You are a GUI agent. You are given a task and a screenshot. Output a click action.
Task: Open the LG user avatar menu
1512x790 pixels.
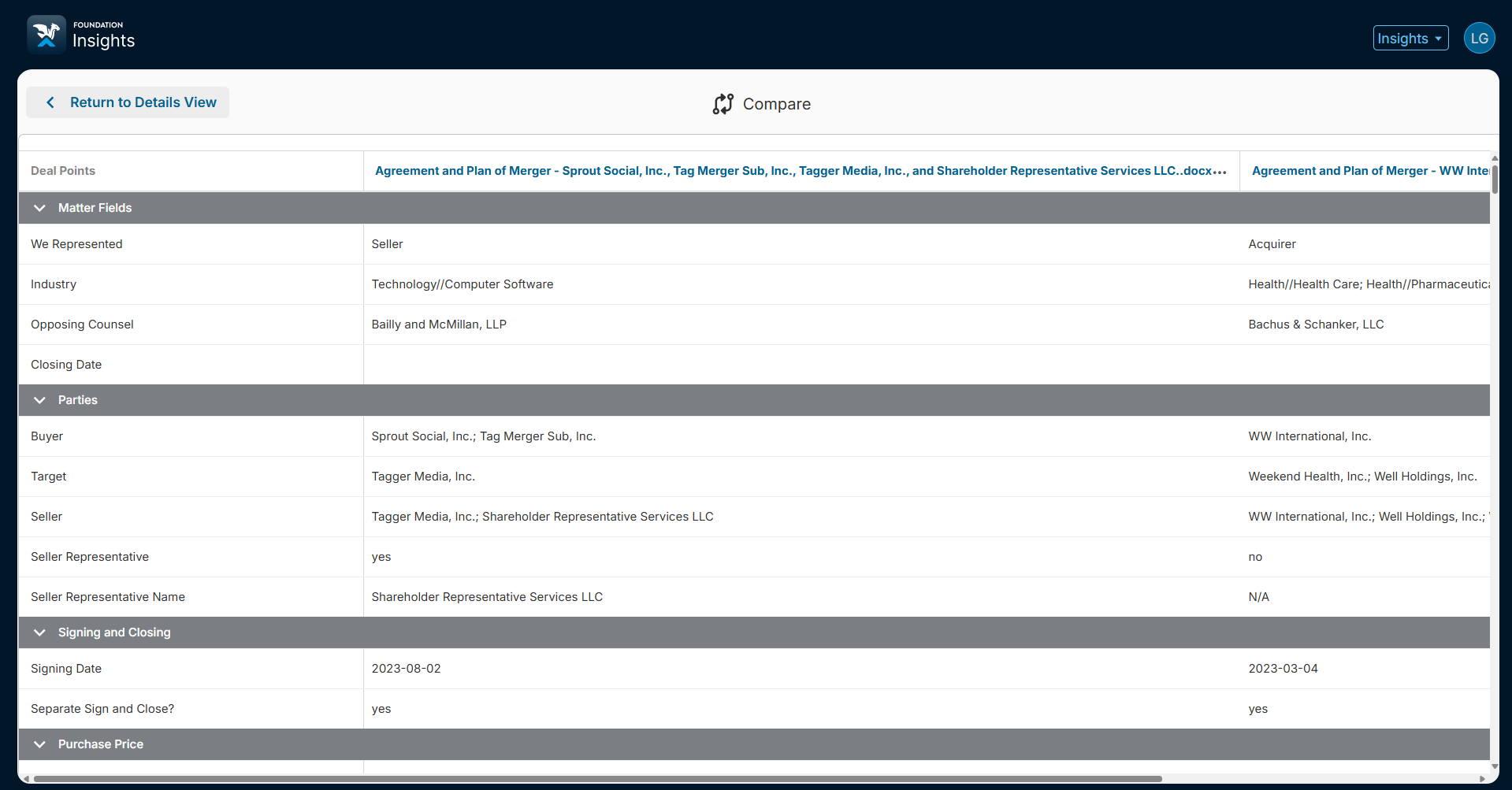tap(1479, 39)
